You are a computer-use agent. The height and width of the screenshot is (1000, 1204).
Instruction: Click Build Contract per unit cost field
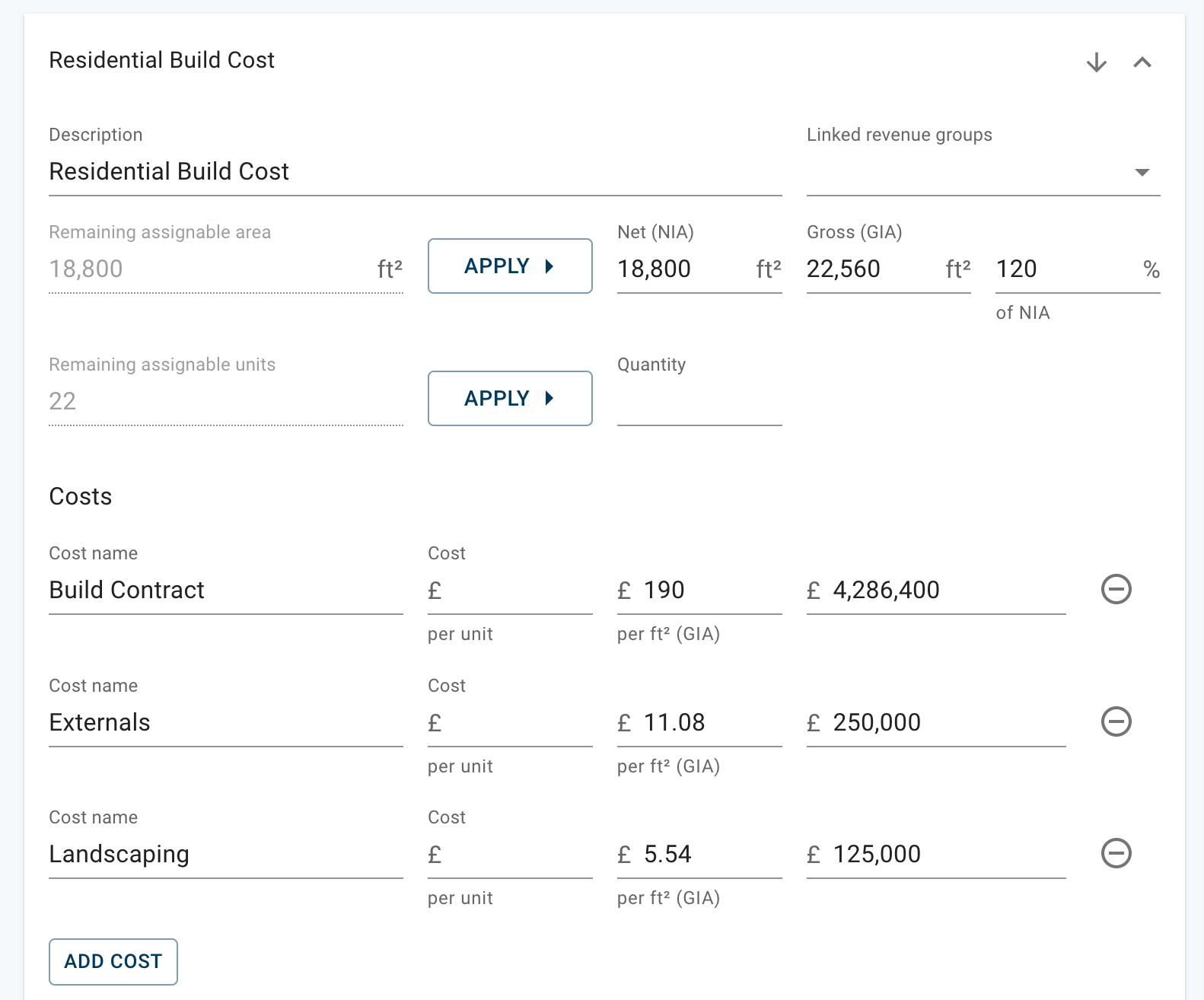(510, 591)
